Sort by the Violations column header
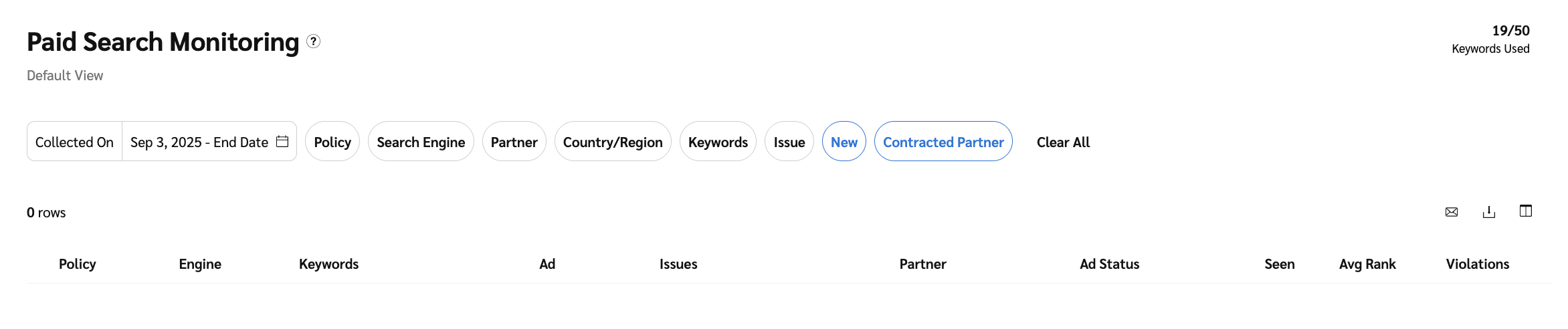Screen dimensions: 1568x329 coord(1477,264)
